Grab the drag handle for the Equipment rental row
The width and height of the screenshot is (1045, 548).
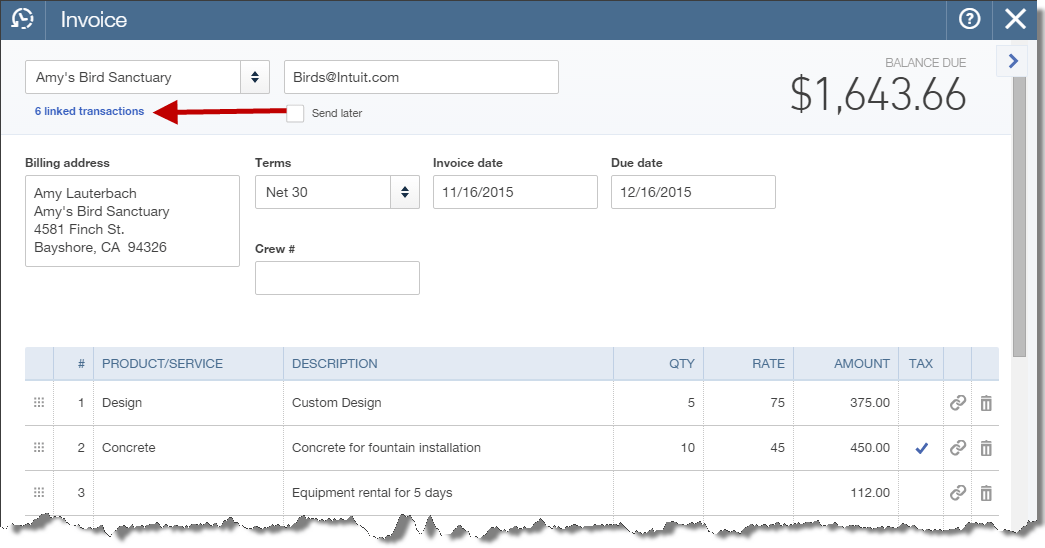39,493
